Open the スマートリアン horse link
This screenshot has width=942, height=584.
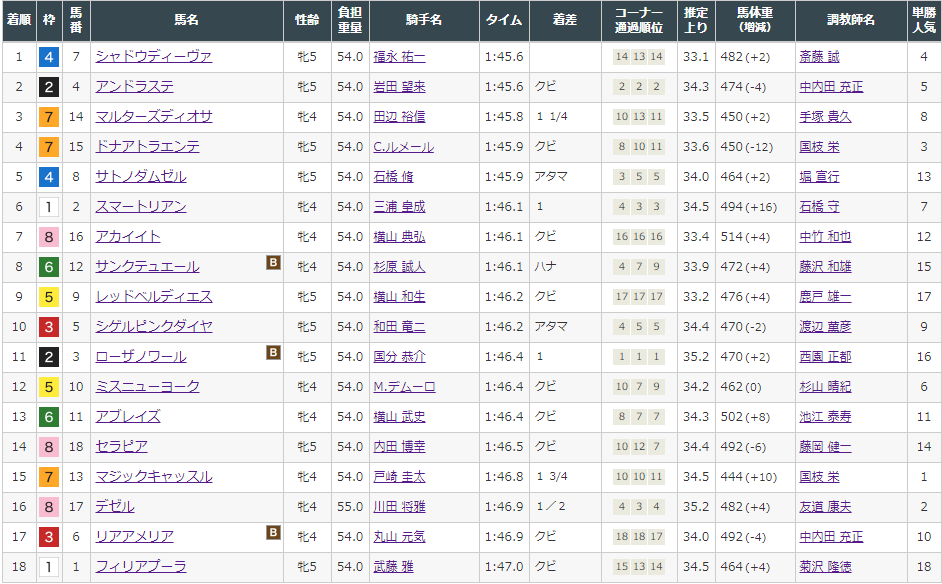(141, 207)
